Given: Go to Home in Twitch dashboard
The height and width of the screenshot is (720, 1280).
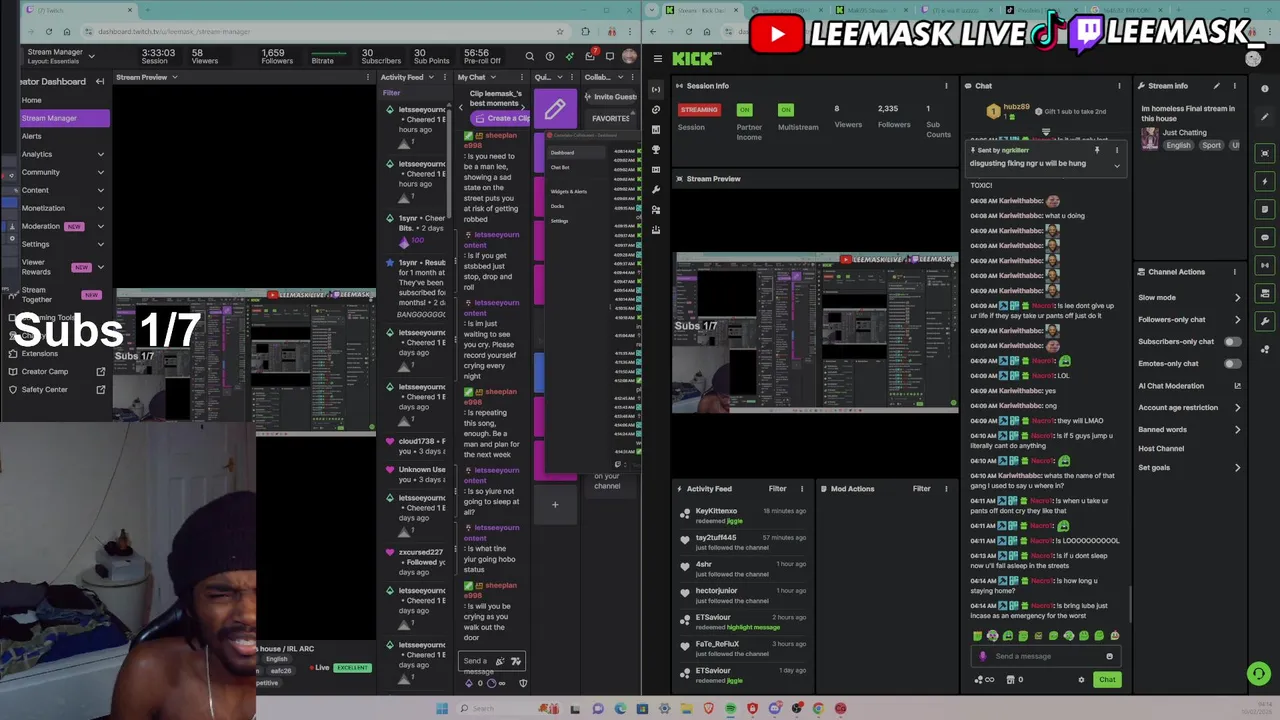Looking at the screenshot, I should point(32,100).
